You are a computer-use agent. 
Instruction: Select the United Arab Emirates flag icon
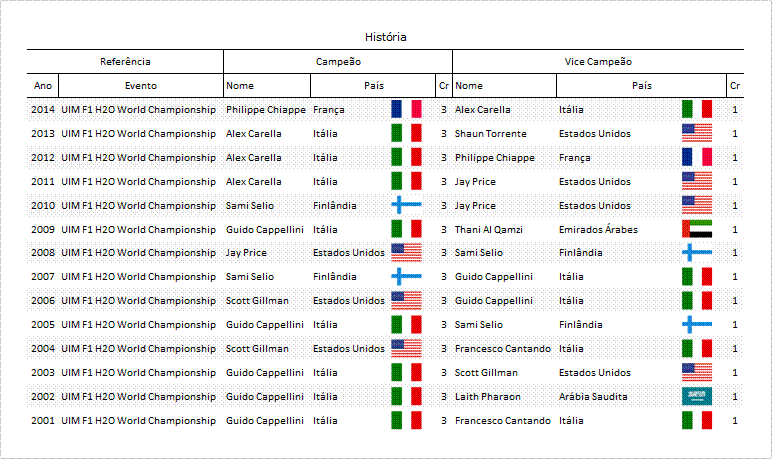[x=697, y=229]
